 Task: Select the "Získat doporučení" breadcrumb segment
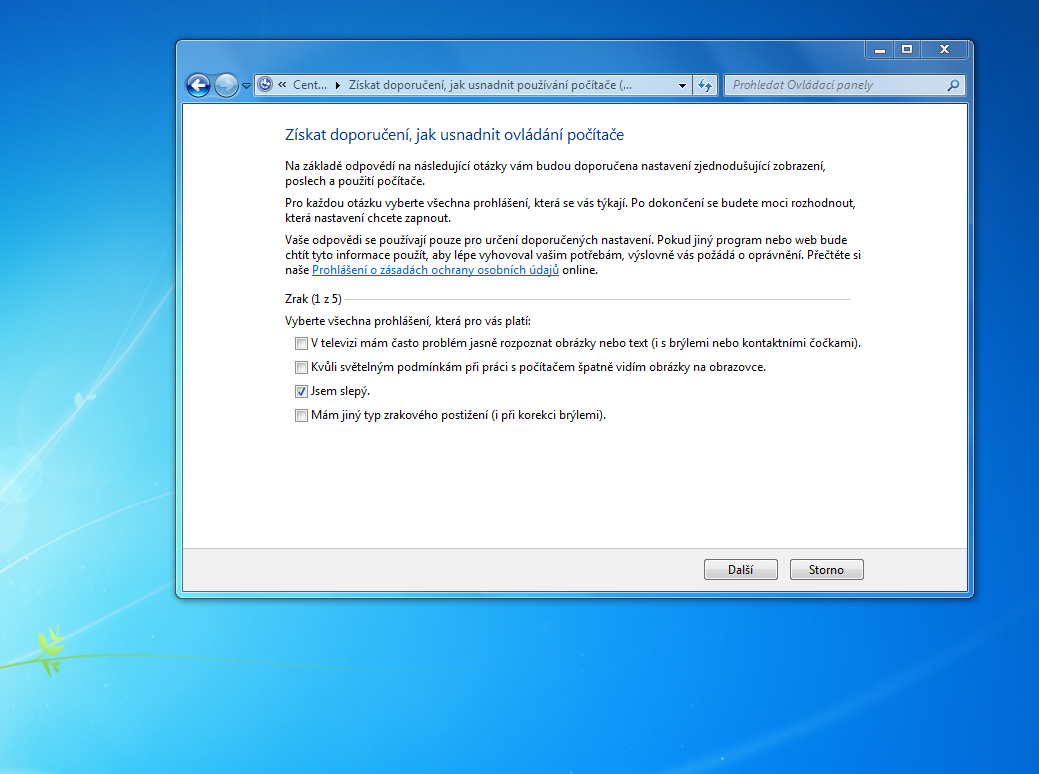(490, 85)
